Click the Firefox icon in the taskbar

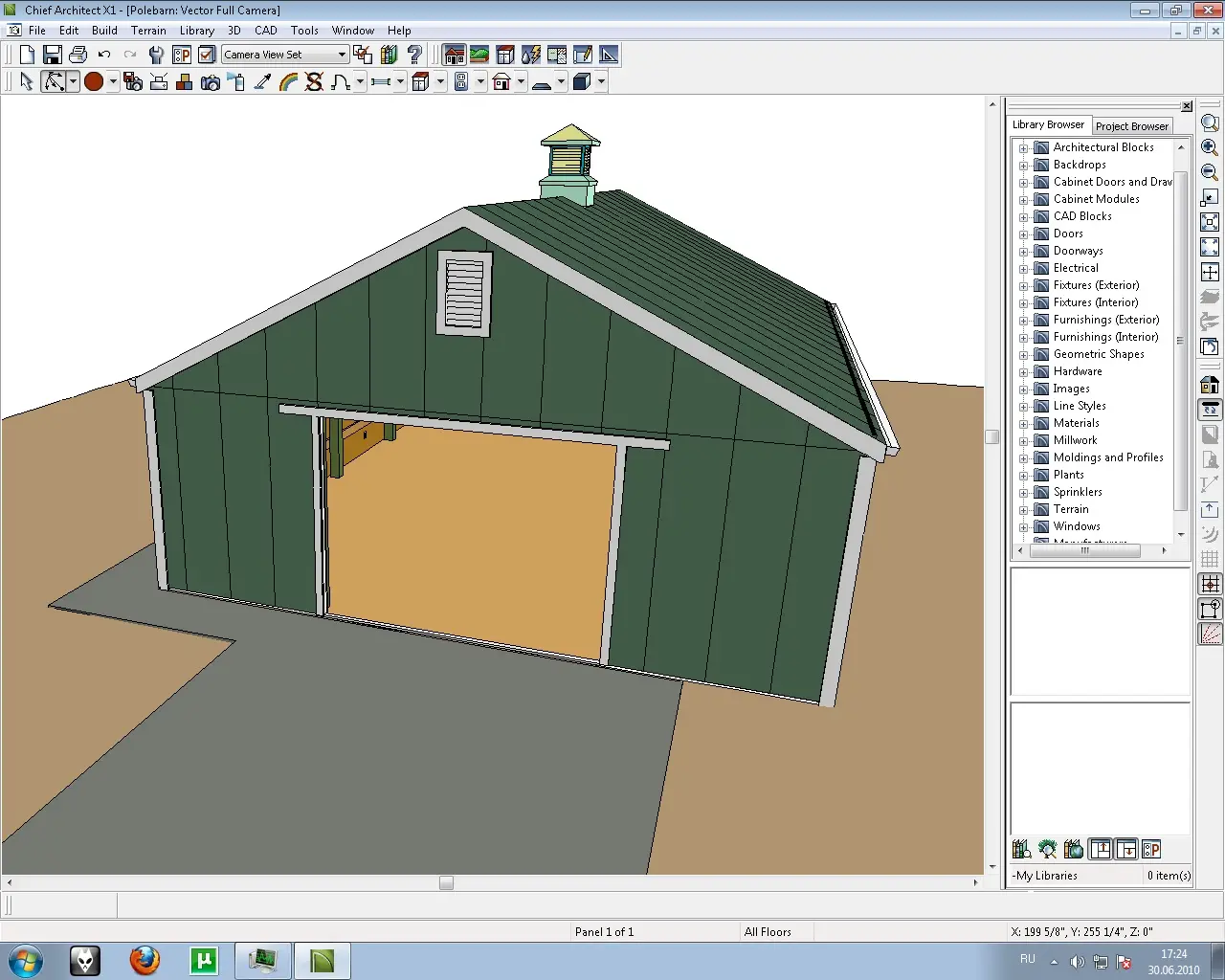click(145, 960)
